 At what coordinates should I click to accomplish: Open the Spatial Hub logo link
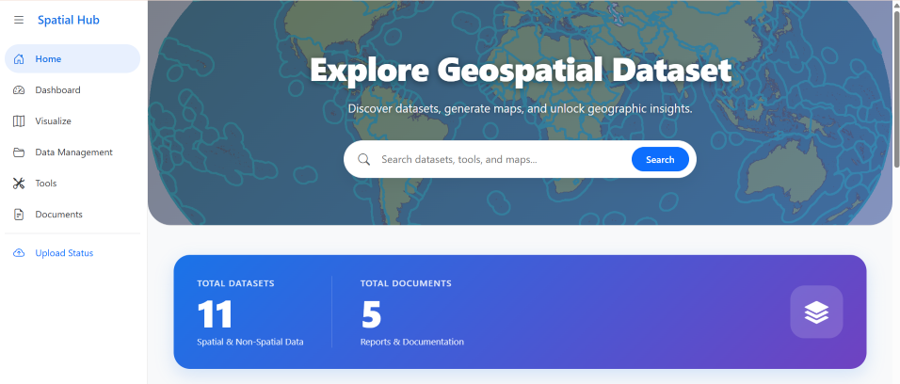tap(68, 20)
